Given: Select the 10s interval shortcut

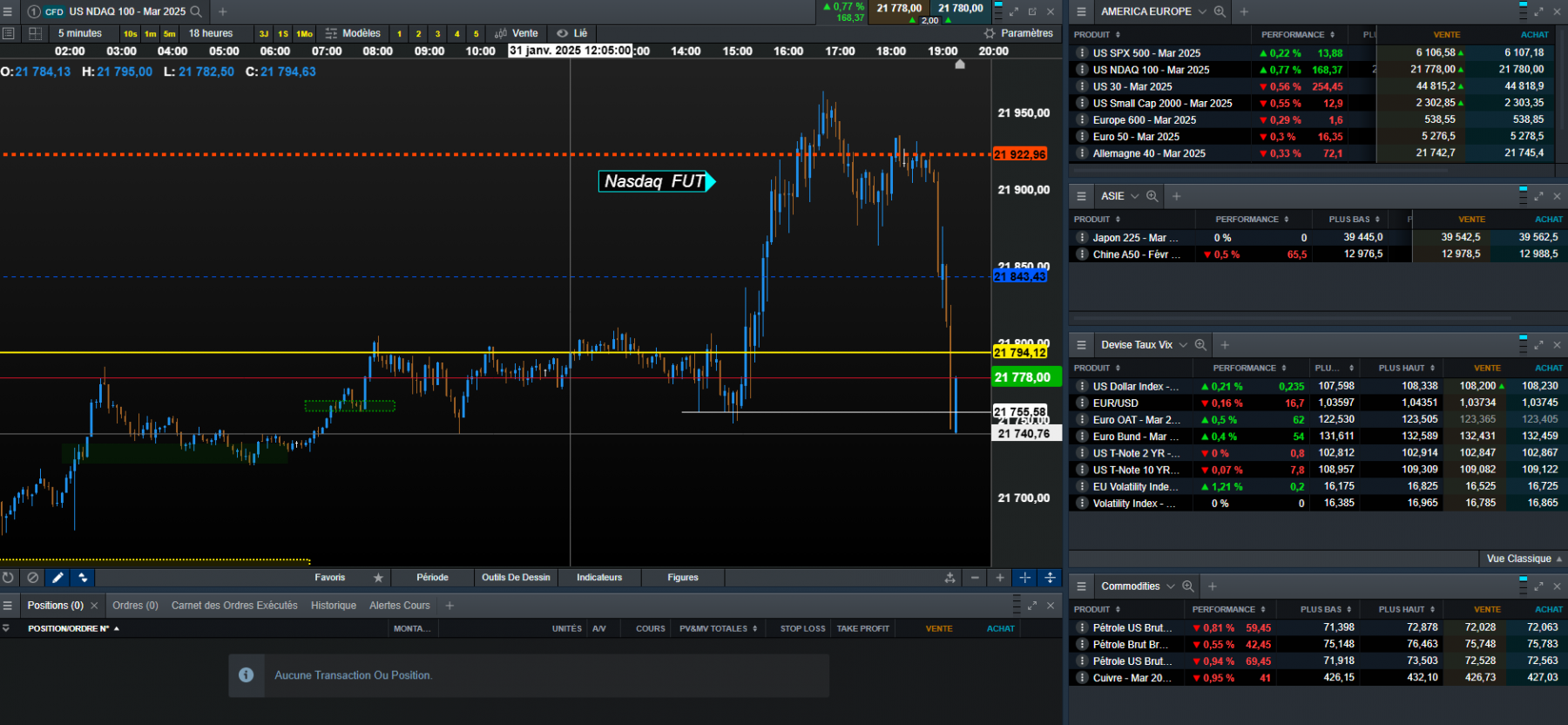Looking at the screenshot, I should (131, 34).
